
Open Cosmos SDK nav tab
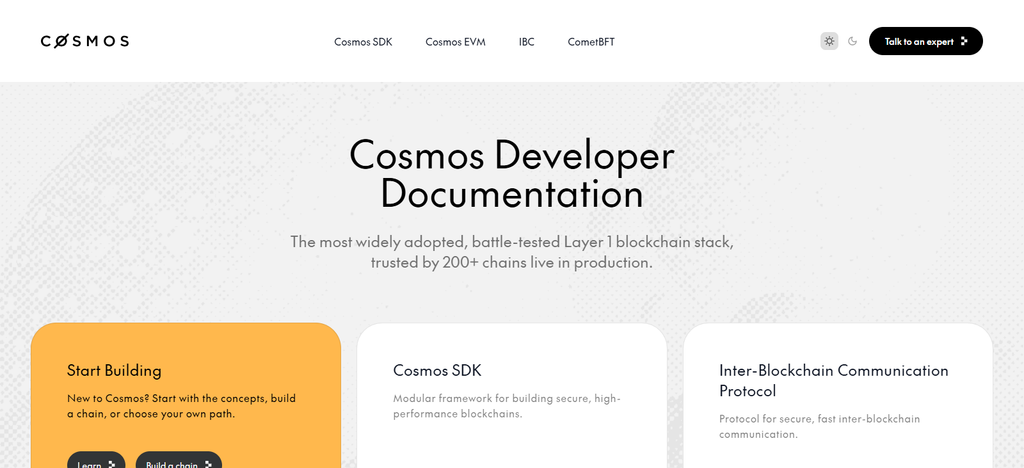pyautogui.click(x=363, y=42)
